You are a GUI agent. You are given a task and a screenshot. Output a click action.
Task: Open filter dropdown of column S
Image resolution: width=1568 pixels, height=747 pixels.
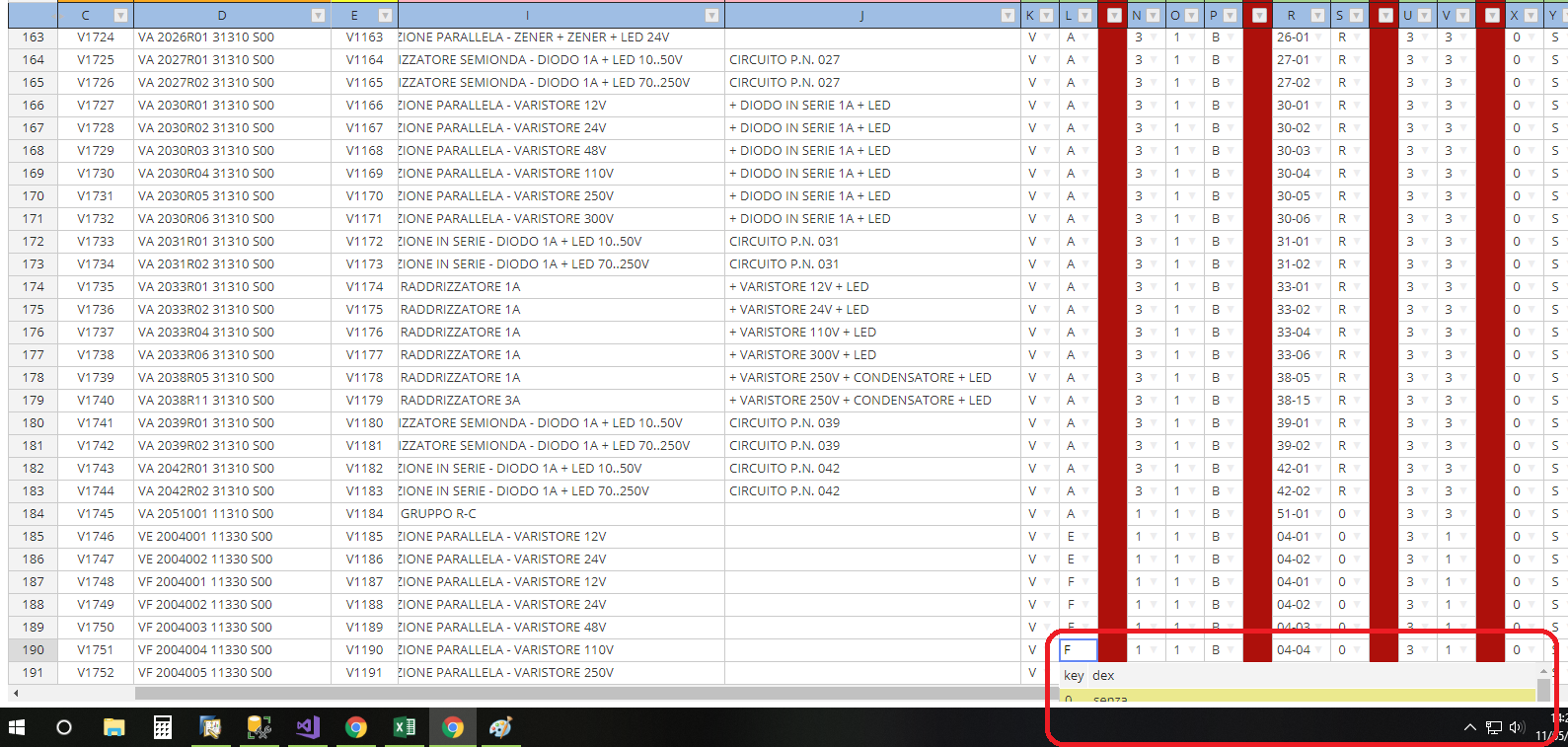point(1356,15)
